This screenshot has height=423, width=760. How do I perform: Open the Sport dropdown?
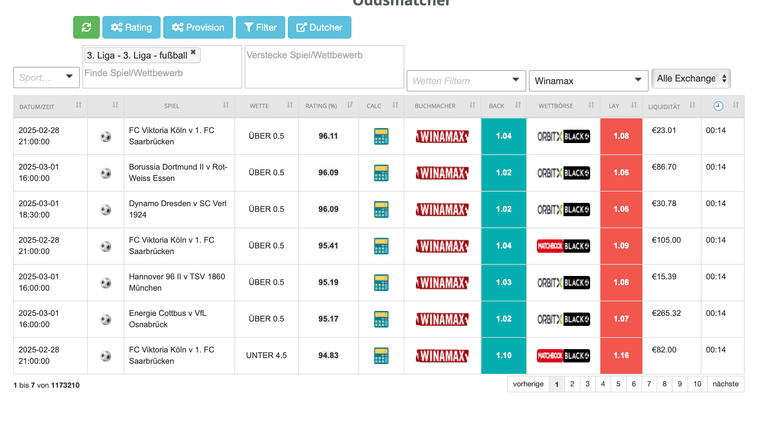[x=46, y=78]
